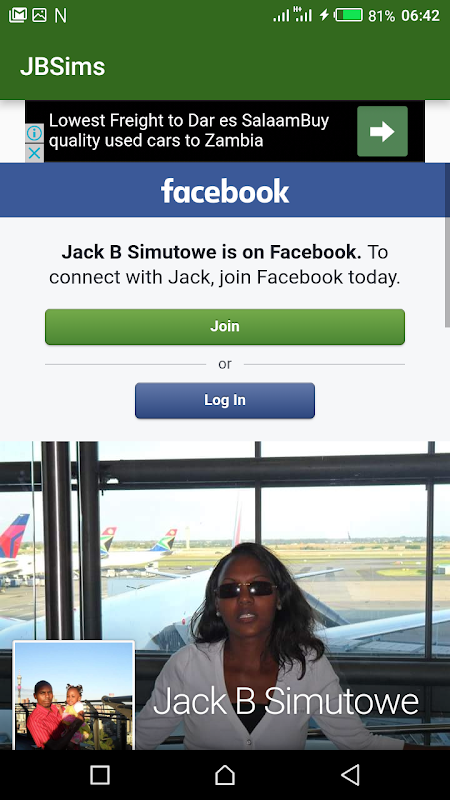
Task: Tap the N notification icon
Action: click(x=60, y=16)
